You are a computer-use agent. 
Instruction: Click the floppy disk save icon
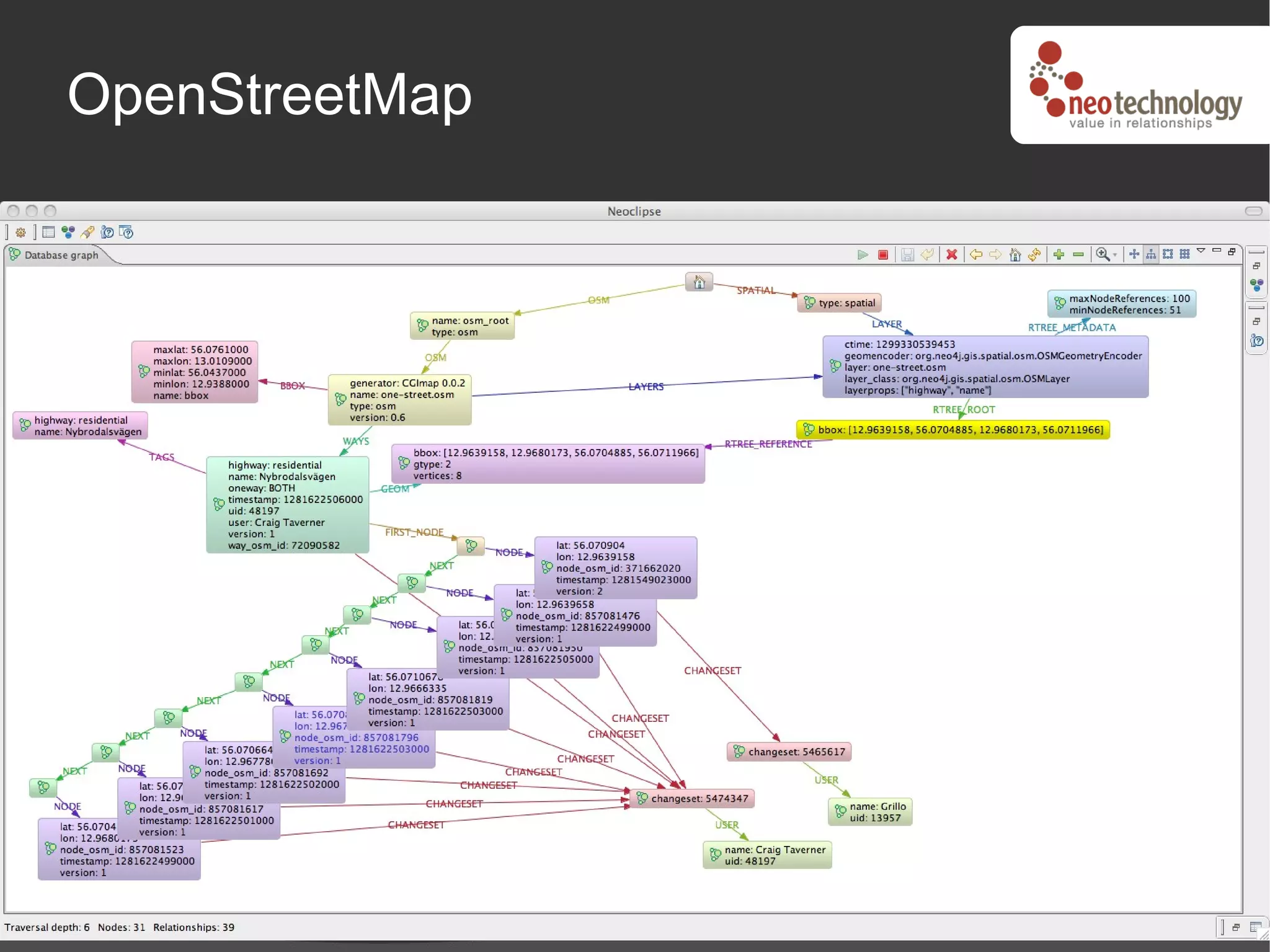click(x=907, y=254)
